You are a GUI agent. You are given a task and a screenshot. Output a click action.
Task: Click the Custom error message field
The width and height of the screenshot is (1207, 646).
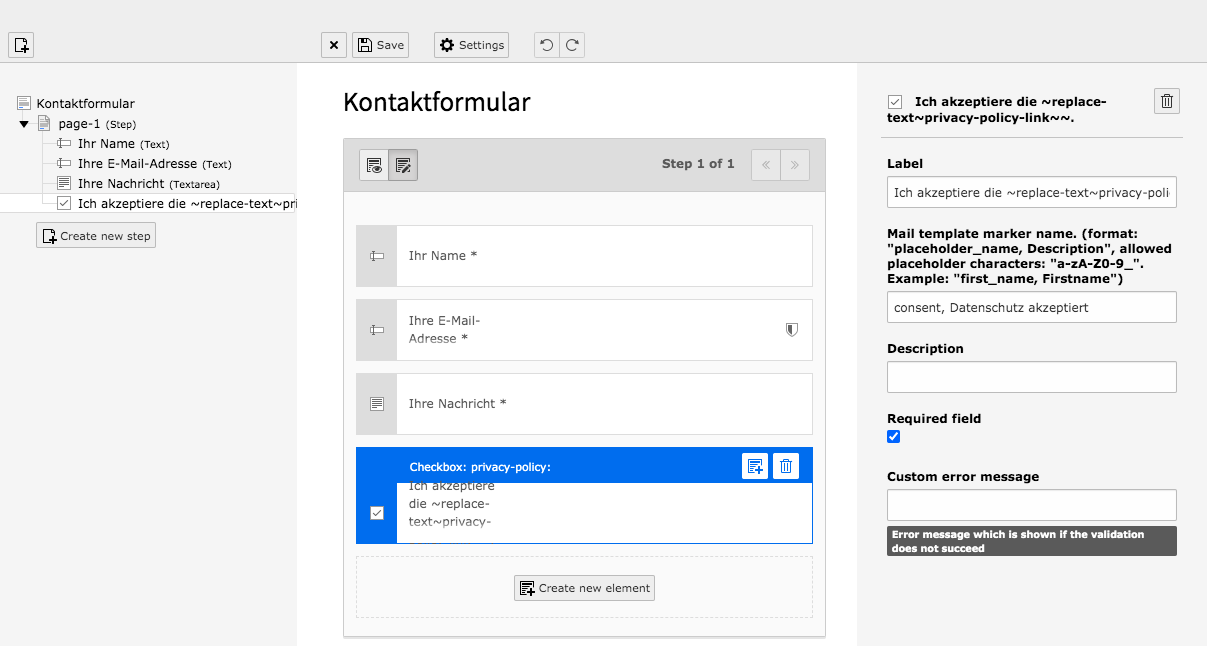(1032, 505)
